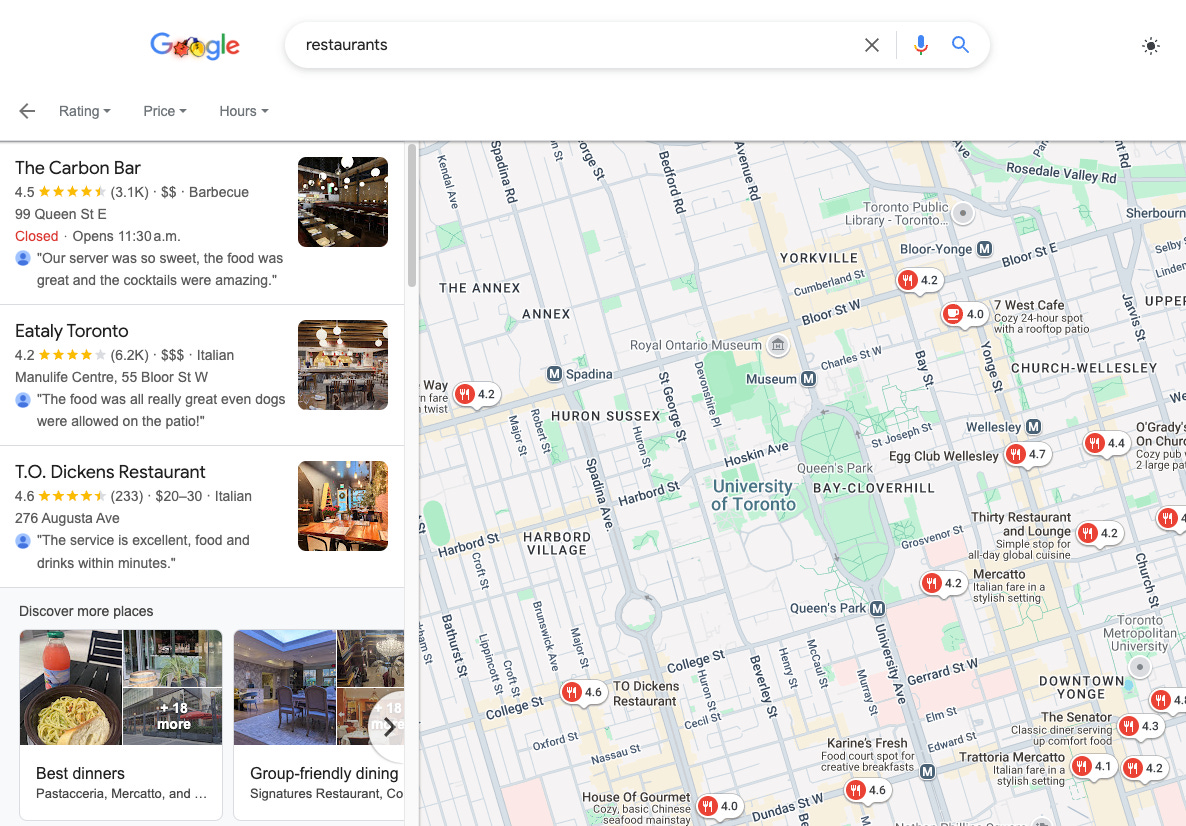Open the Hours filter dropdown
The image size is (1186, 826).
click(x=244, y=111)
